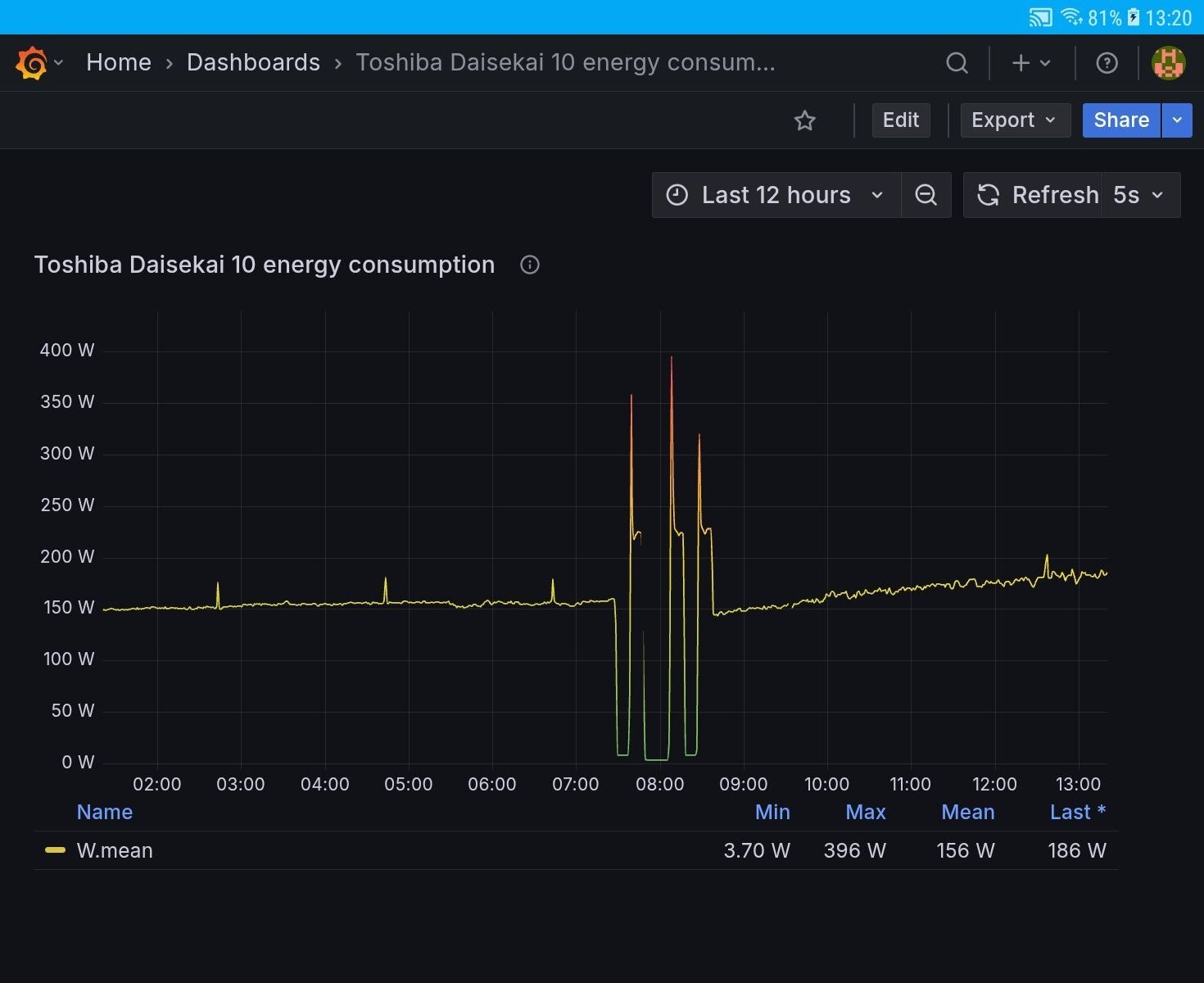Toggle the W.mean series in legend
This screenshot has width=1204, height=983.
tap(115, 850)
